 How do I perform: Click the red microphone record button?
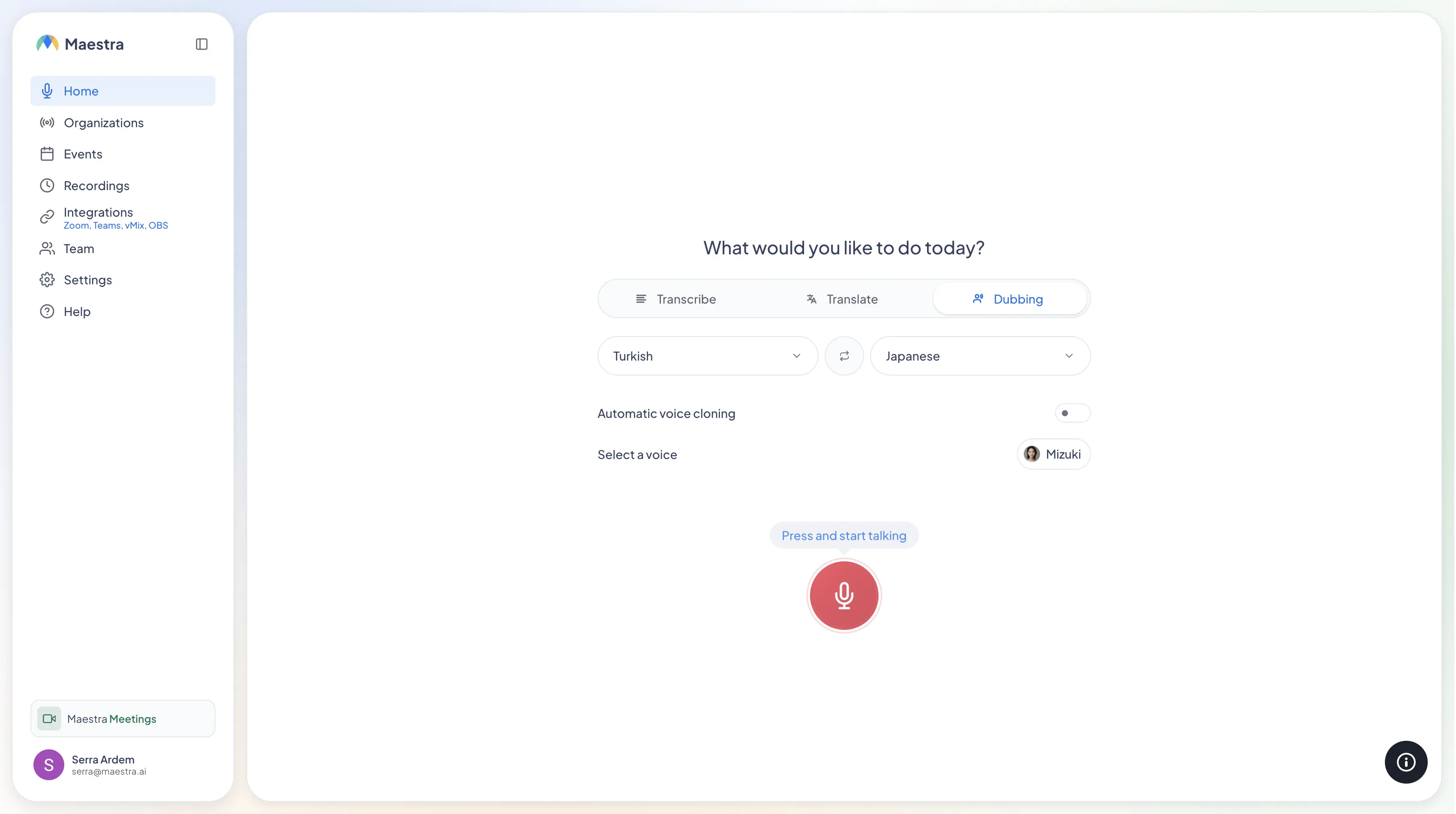coord(844,595)
